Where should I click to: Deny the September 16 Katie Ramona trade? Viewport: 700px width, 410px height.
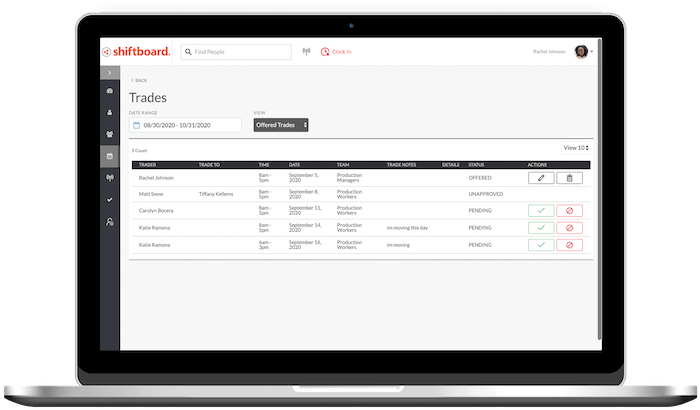[569, 244]
